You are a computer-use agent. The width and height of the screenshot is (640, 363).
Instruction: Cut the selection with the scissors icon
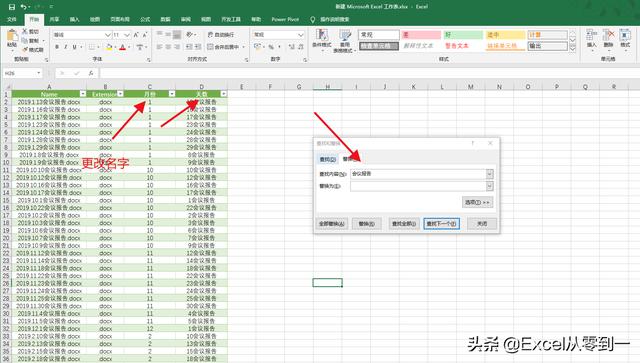[x=25, y=31]
